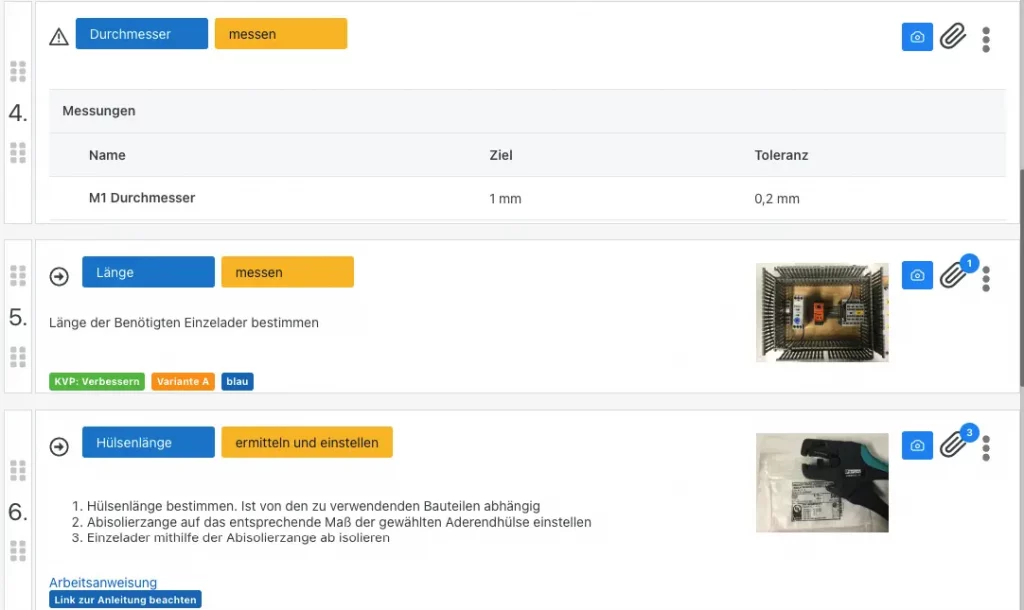Open three-dot menu for step 5
This screenshot has width=1024, height=610.
tap(986, 278)
